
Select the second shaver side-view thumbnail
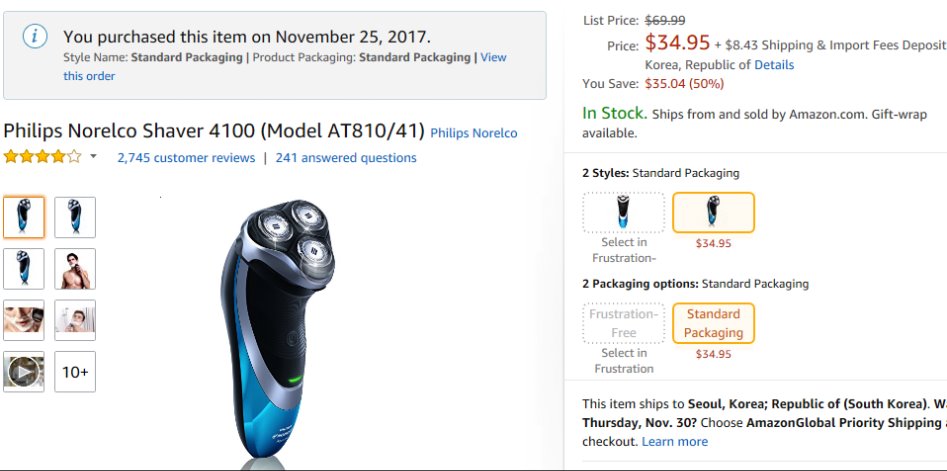(x=75, y=217)
